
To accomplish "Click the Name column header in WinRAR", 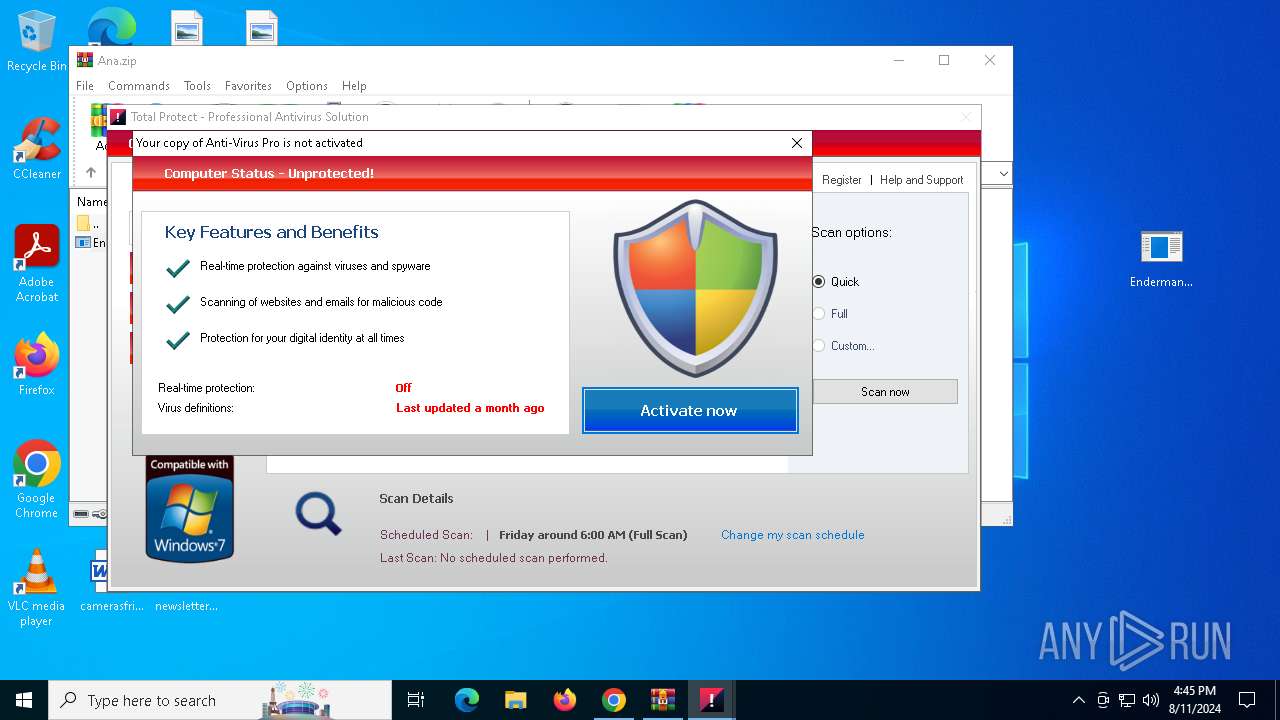I will tap(92, 202).
